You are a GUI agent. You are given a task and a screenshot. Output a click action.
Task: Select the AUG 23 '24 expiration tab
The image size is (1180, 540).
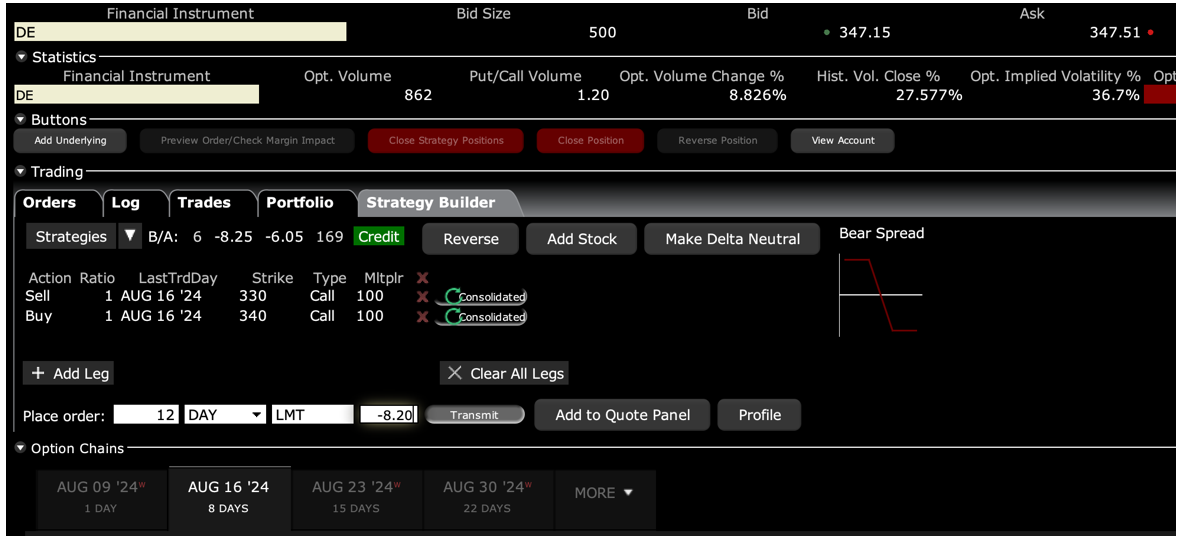coord(356,497)
